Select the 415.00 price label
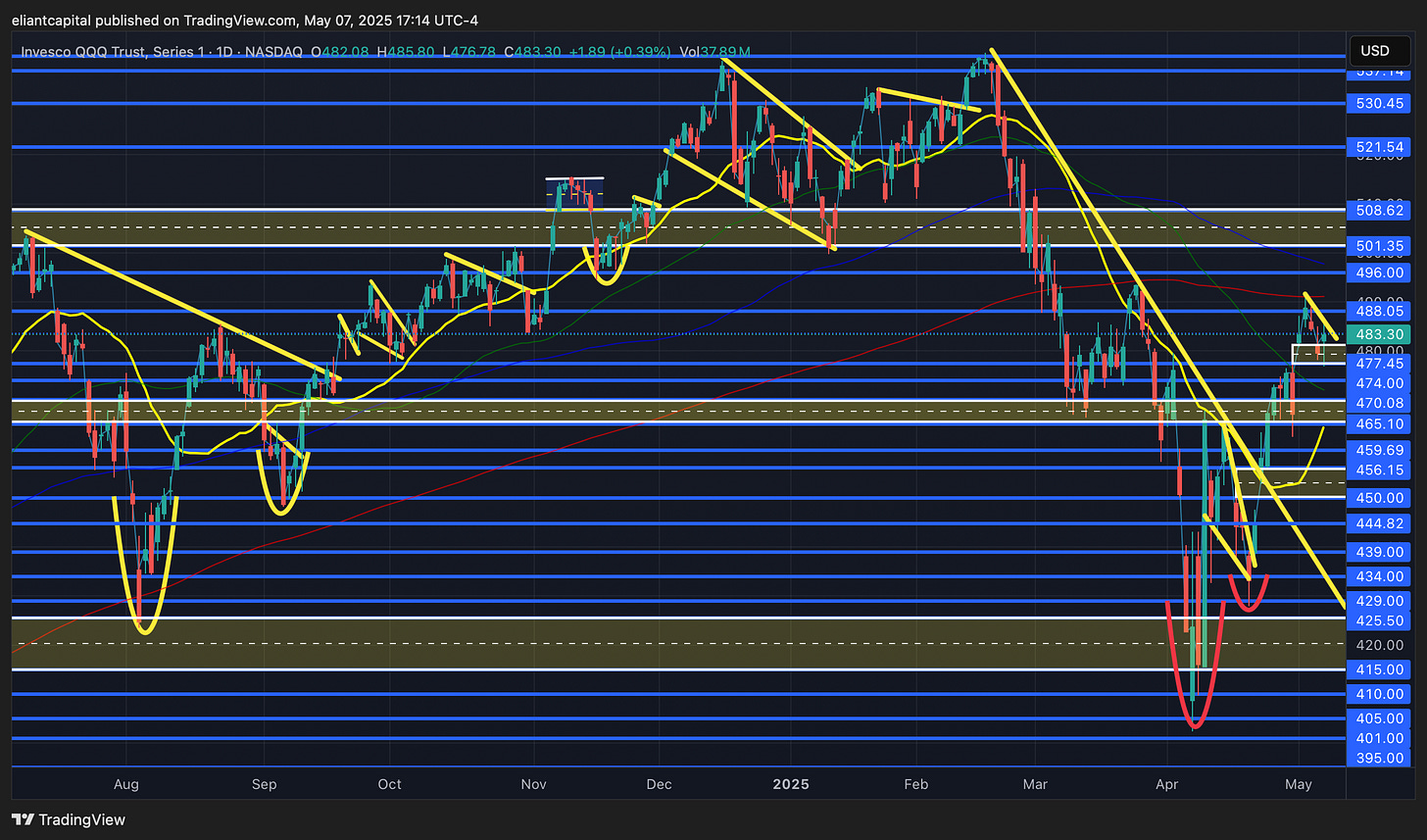Image resolution: width=1427 pixels, height=840 pixels. (1379, 669)
